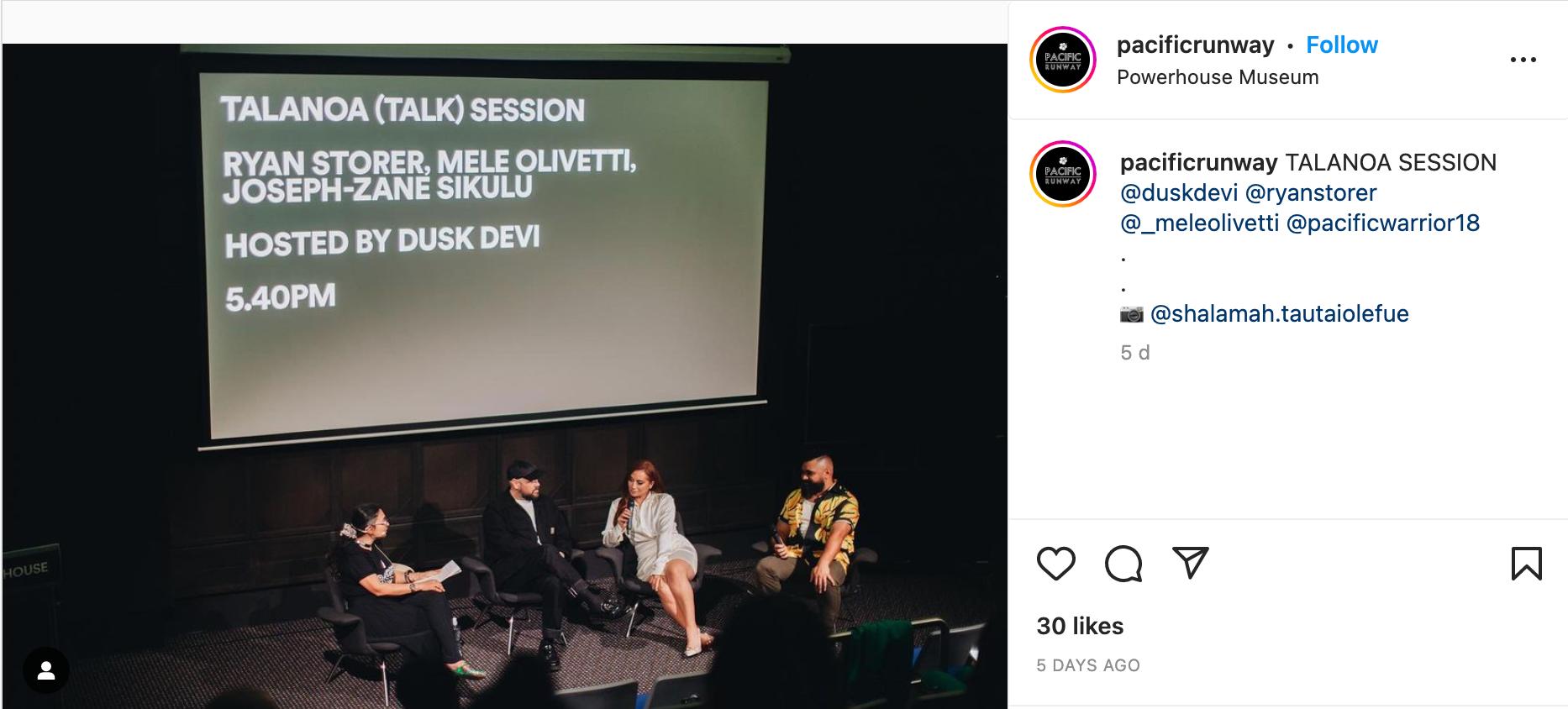Follow the pacificrunway account
Viewport: 1568px width, 709px height.
tap(1341, 45)
